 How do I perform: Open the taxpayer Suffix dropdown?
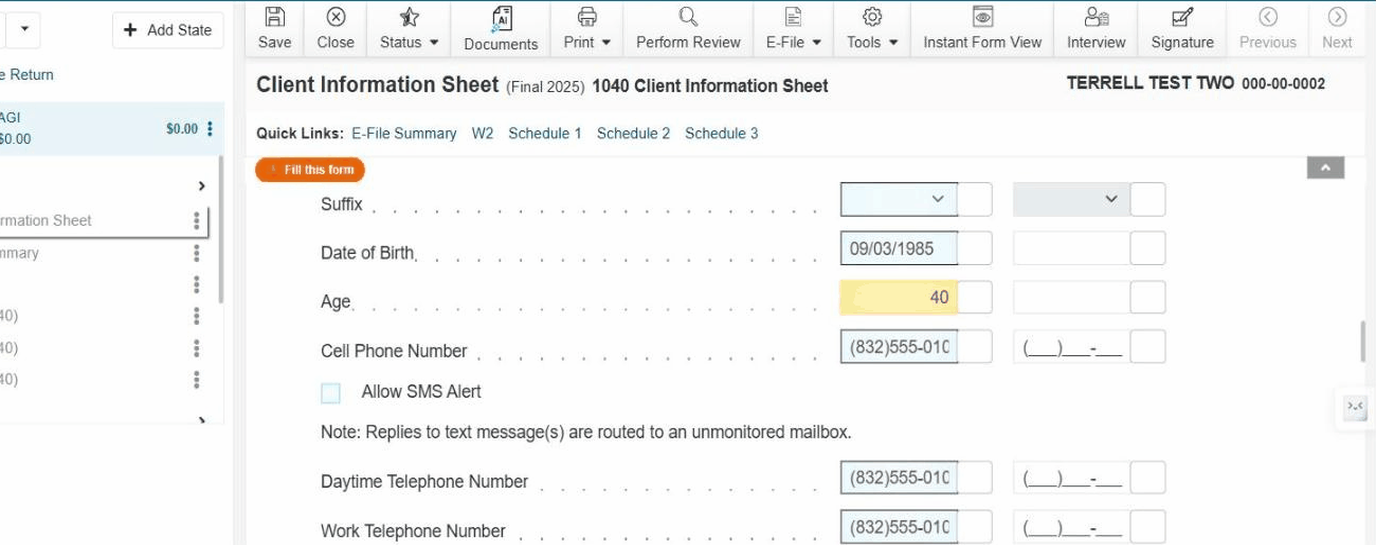coord(899,199)
